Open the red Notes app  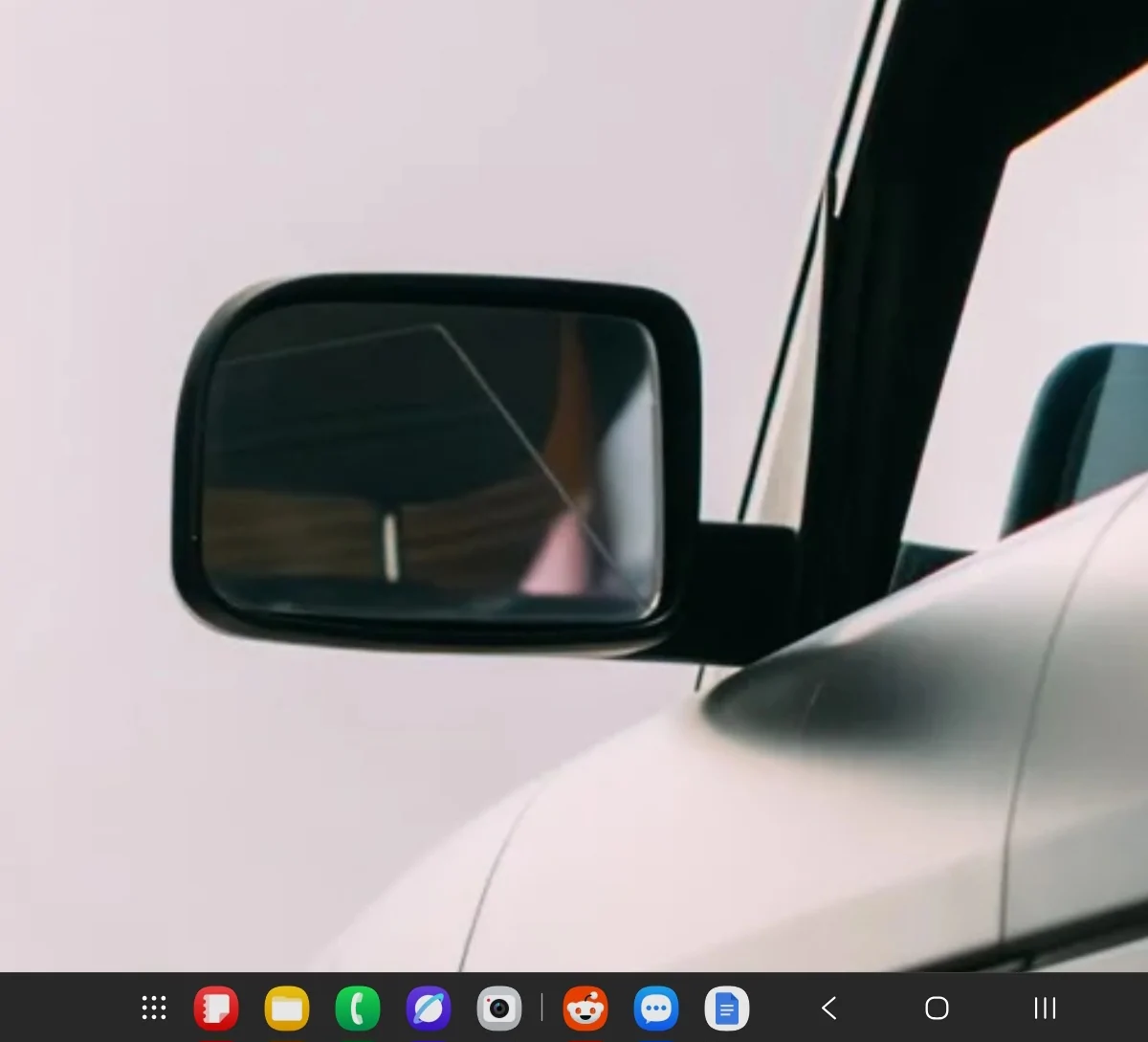216,1008
